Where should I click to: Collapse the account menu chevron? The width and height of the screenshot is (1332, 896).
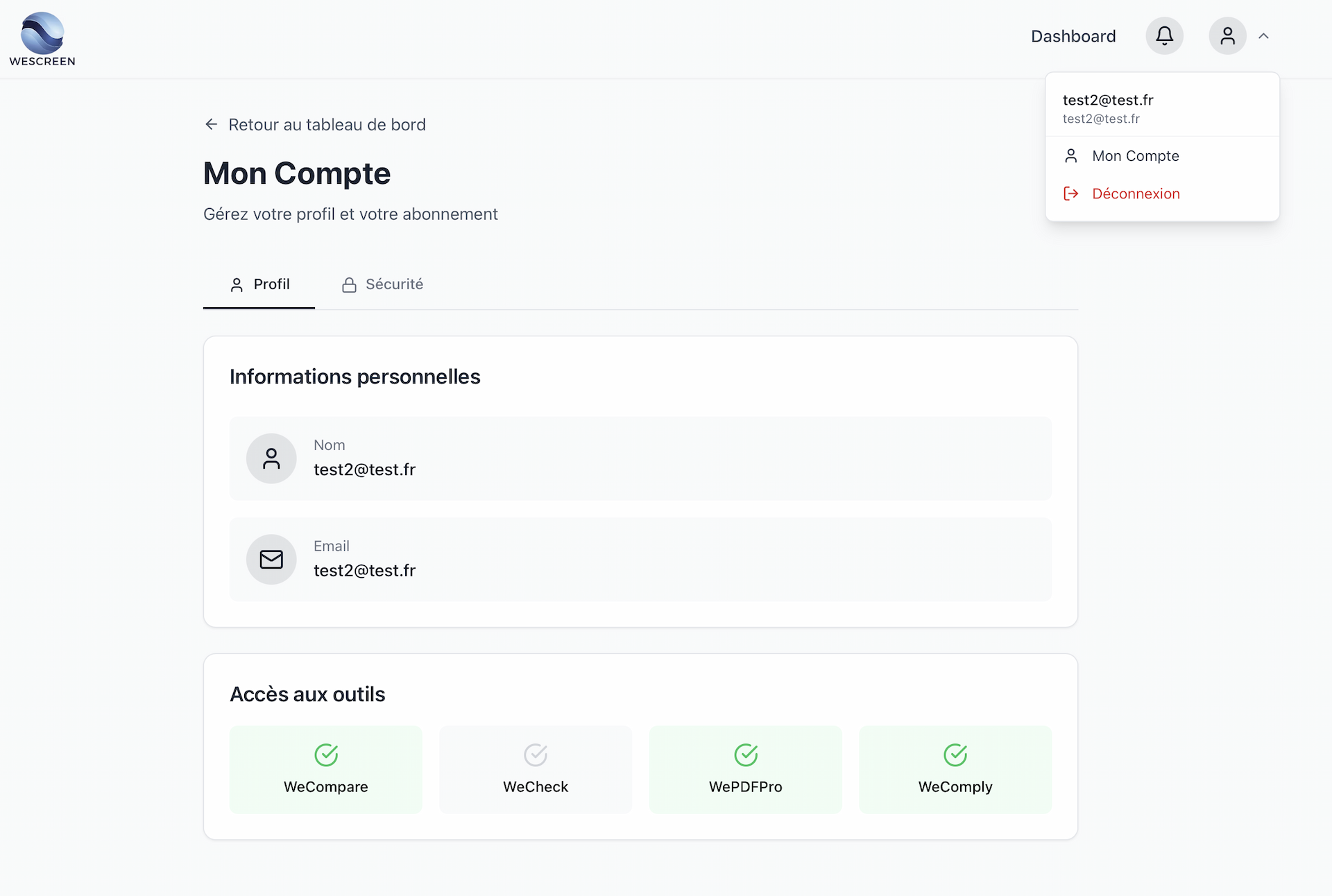(1263, 36)
